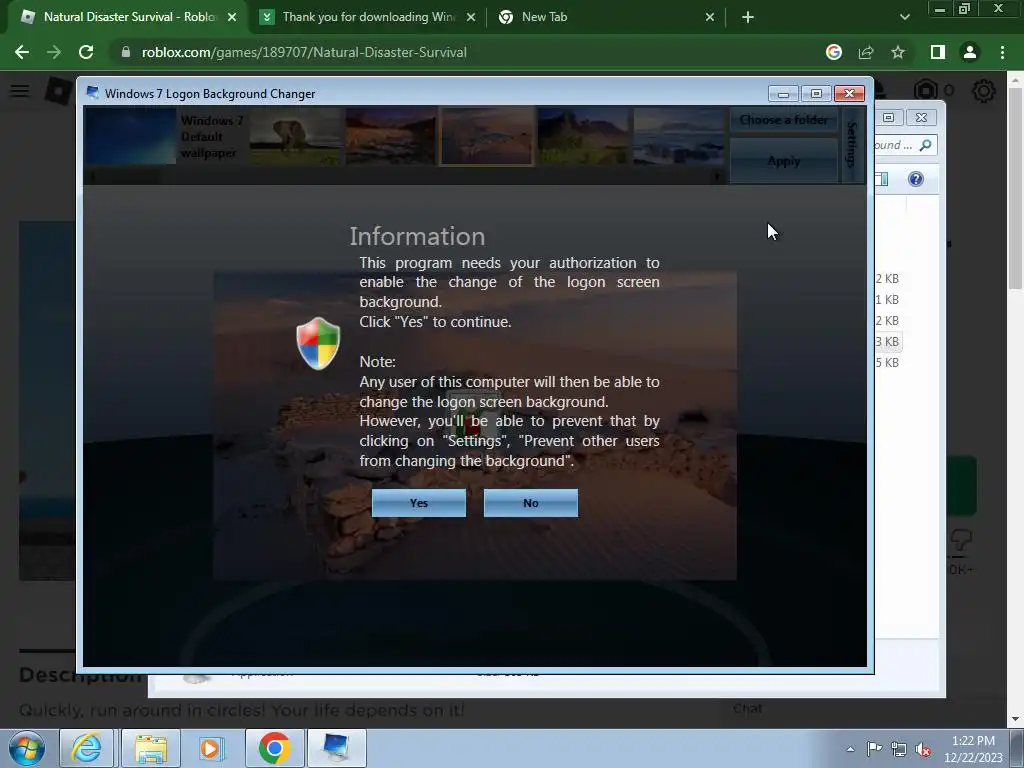Viewport: 1024px width, 768px height.
Task: Select the green mountain wallpaper thumbnail
Action: click(x=583, y=136)
